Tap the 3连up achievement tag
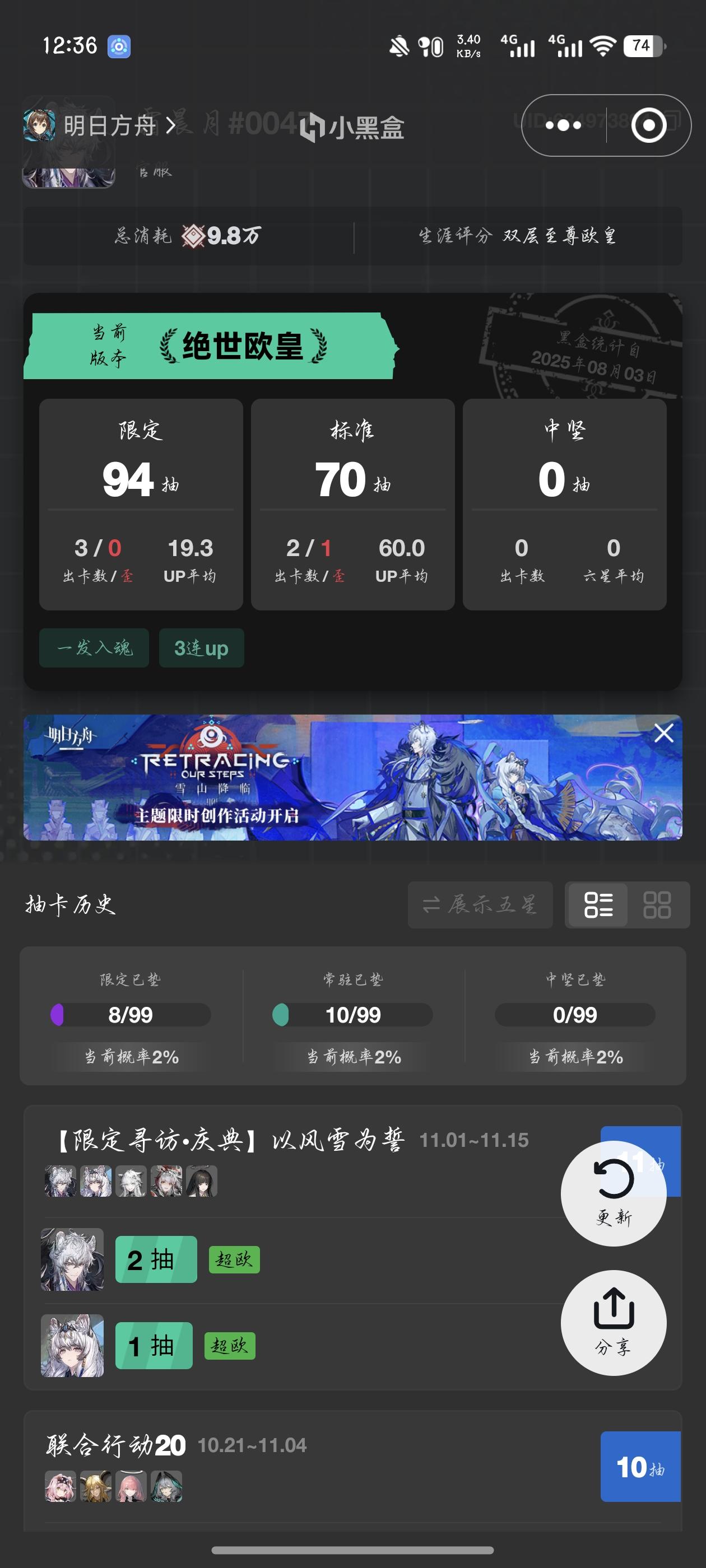 [202, 648]
